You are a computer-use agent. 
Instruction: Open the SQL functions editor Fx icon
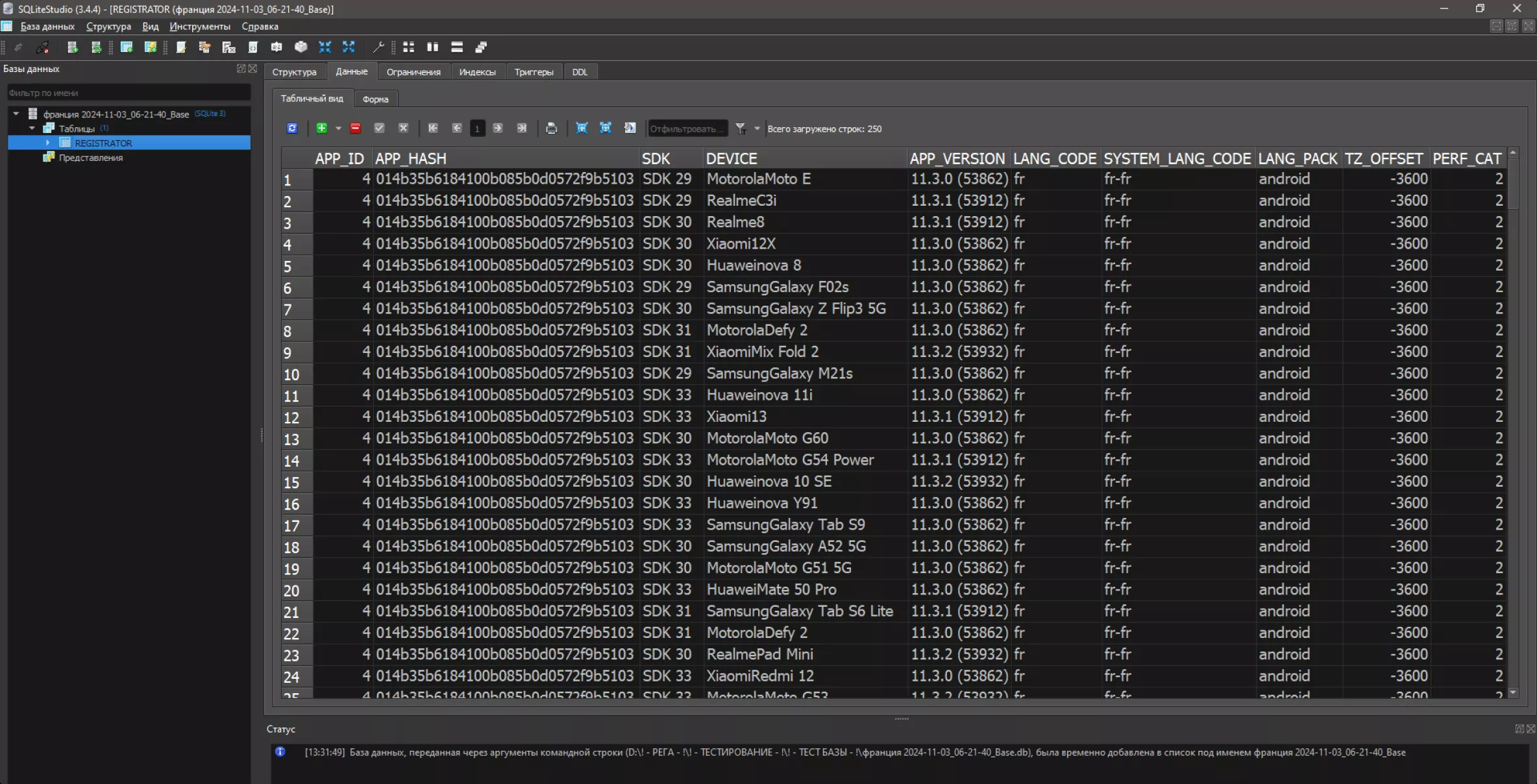tap(228, 47)
